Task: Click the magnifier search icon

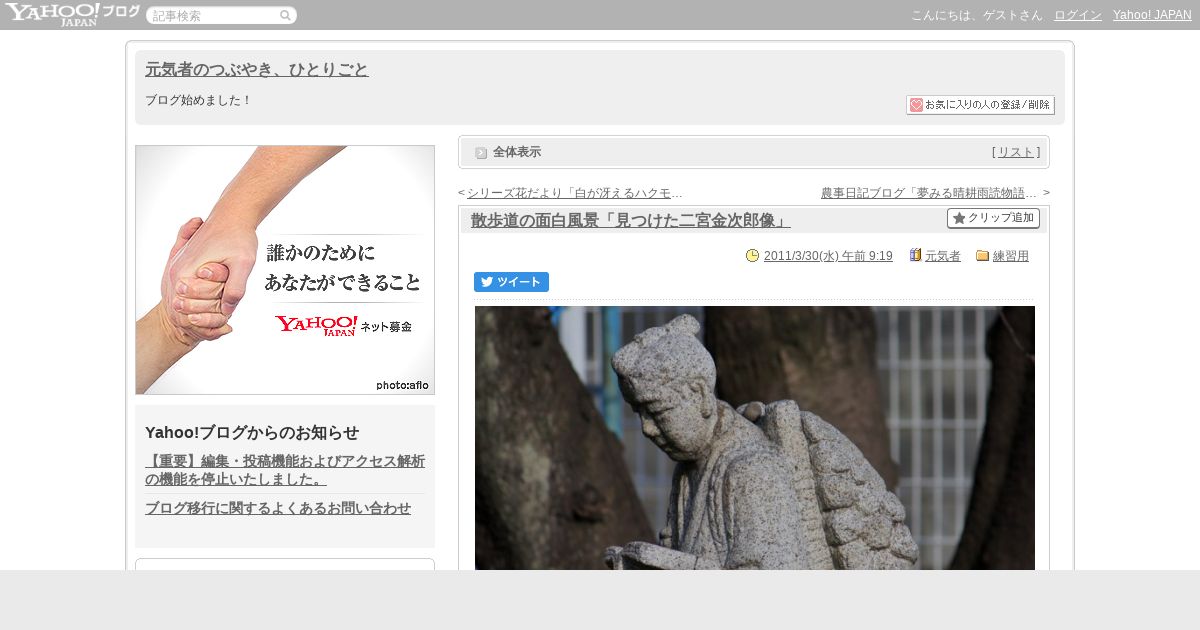Action: [285, 15]
